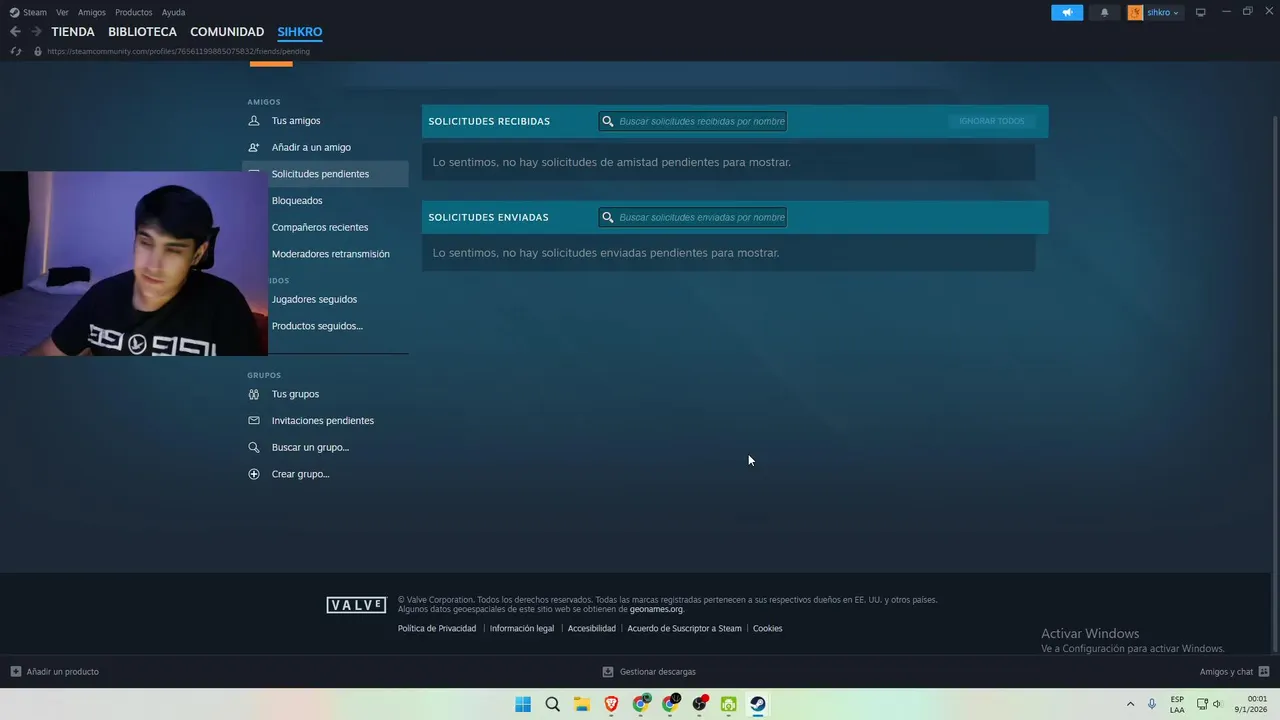The image size is (1280, 720).
Task: Show hidden tray icons chevron
Action: click(x=1131, y=704)
